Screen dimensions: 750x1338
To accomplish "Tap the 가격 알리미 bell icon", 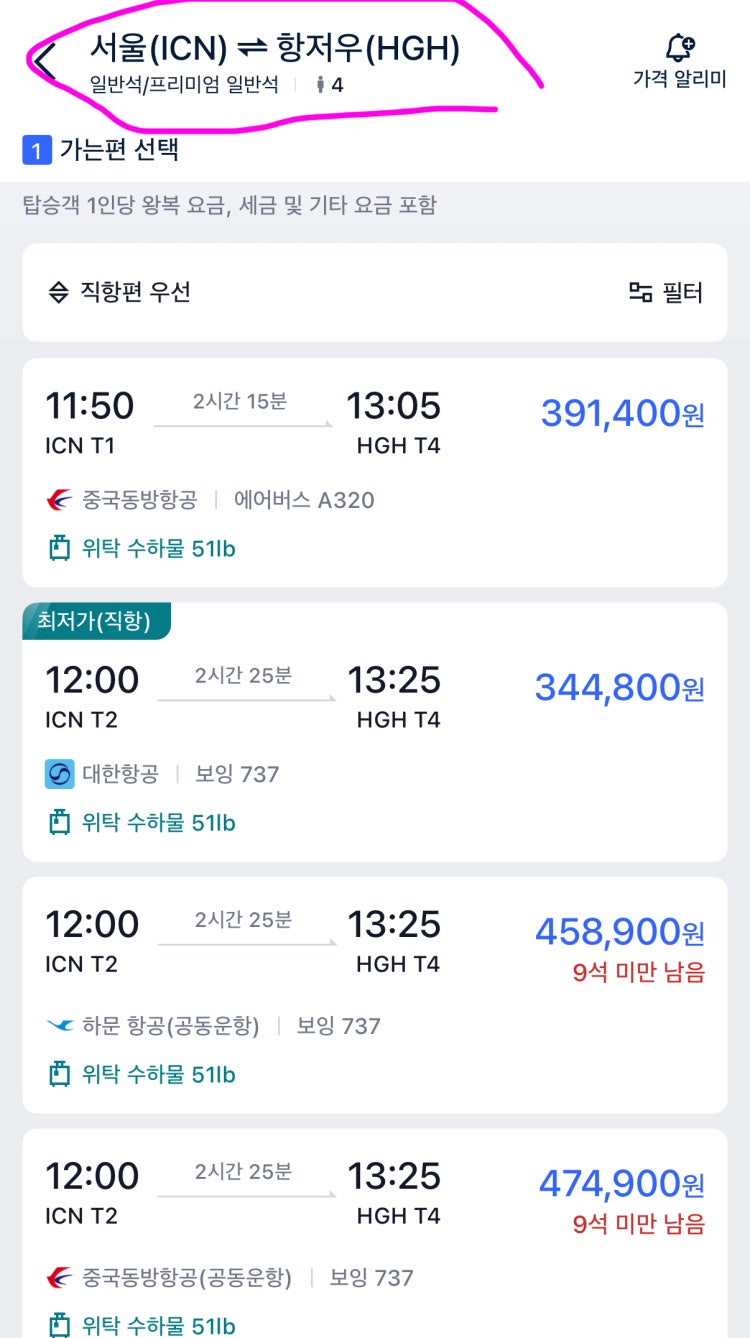I will point(680,47).
